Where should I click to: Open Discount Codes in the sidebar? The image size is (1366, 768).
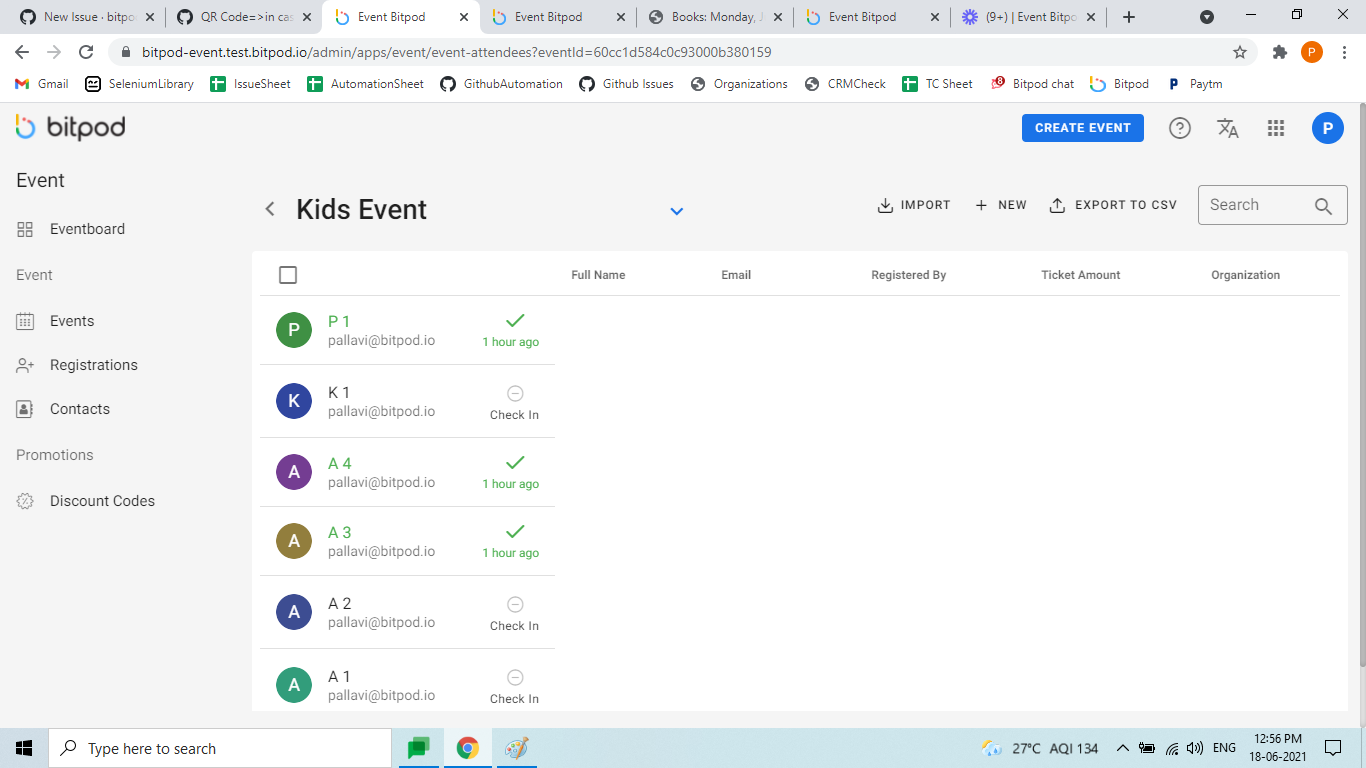(102, 501)
